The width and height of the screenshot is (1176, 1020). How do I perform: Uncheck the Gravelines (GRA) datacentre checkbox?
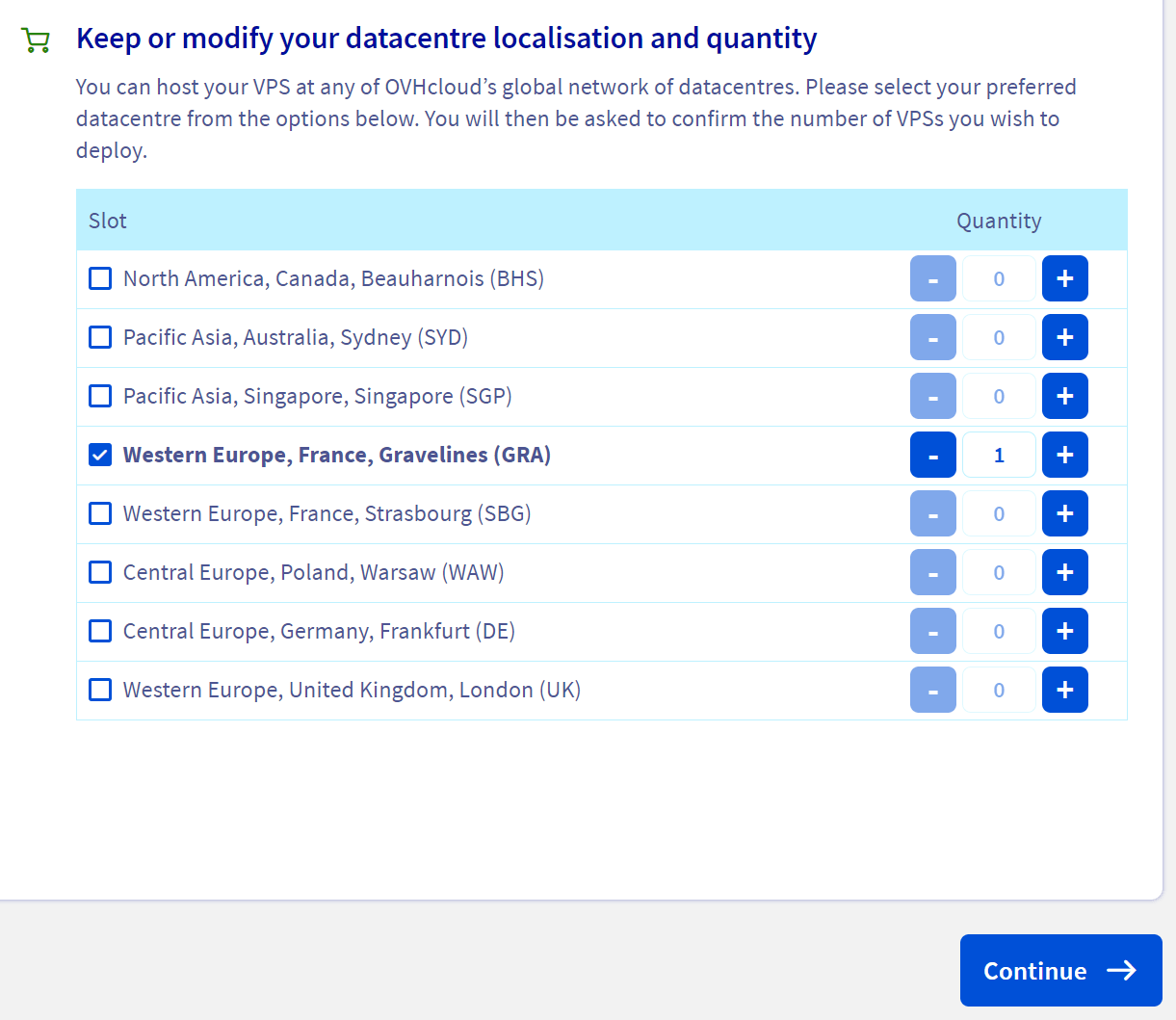click(100, 455)
